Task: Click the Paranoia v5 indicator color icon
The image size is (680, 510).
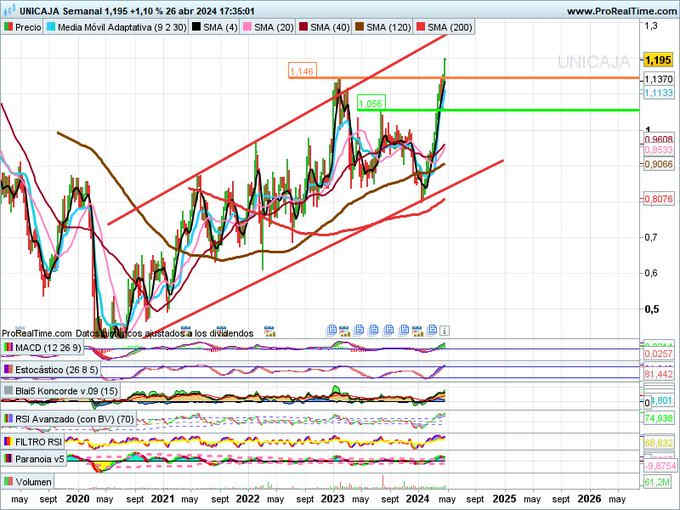Action: click(8, 459)
